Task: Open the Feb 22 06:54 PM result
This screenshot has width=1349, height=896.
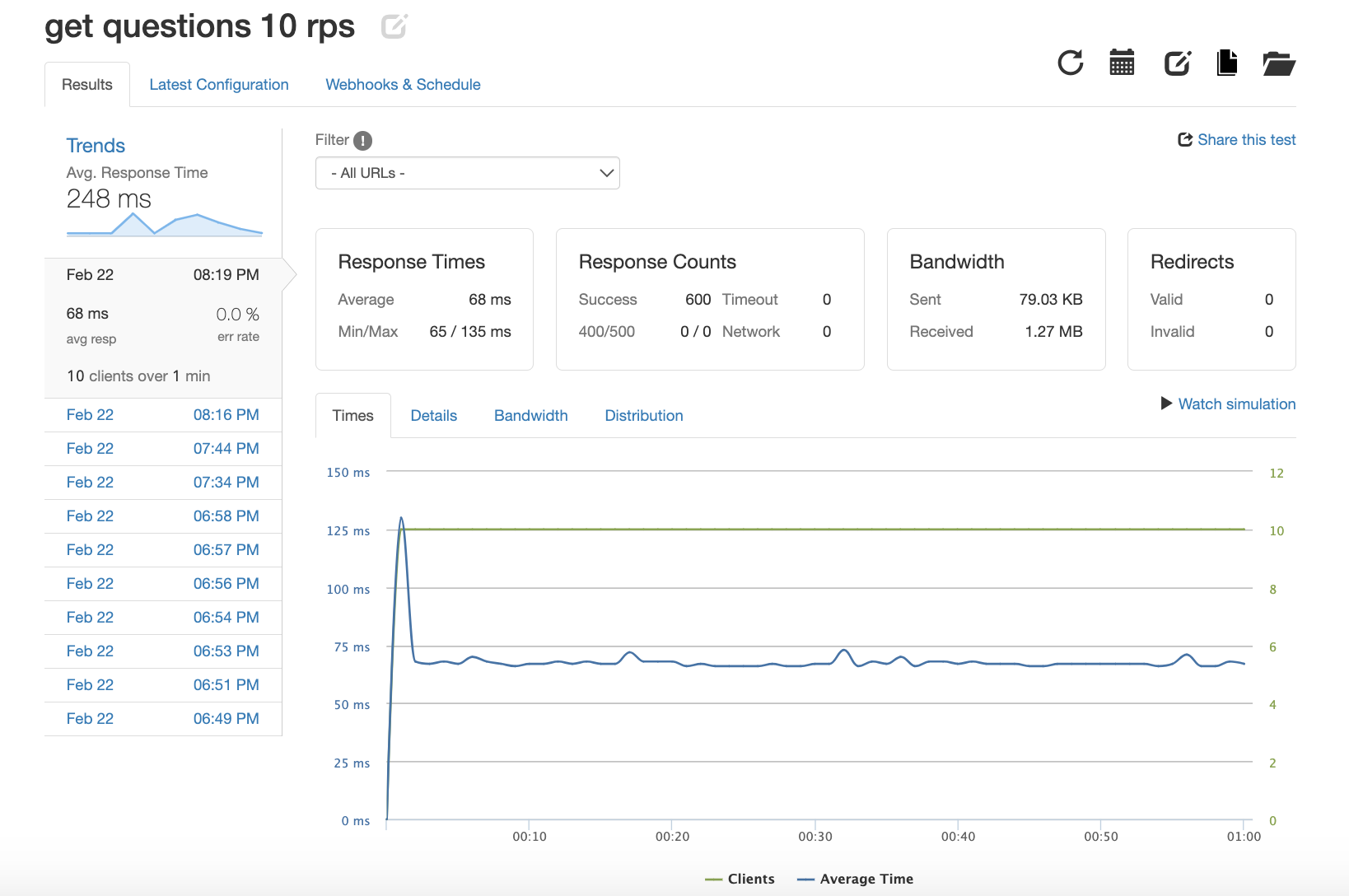Action: (x=163, y=618)
